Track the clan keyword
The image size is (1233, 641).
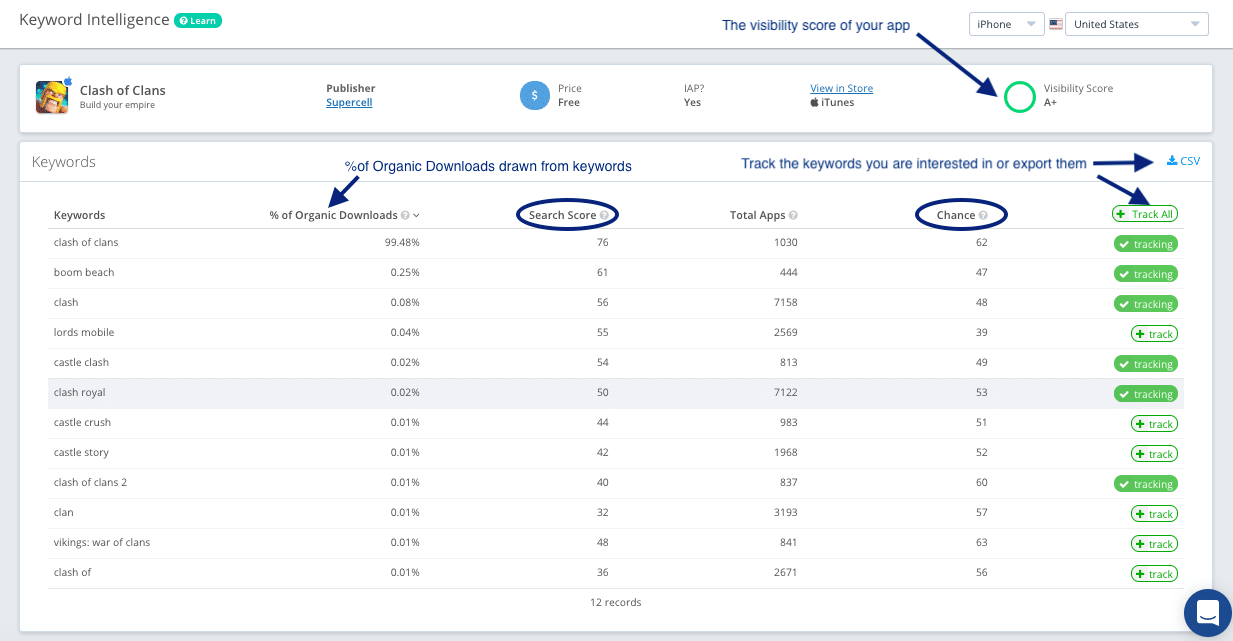pyautogui.click(x=1154, y=514)
